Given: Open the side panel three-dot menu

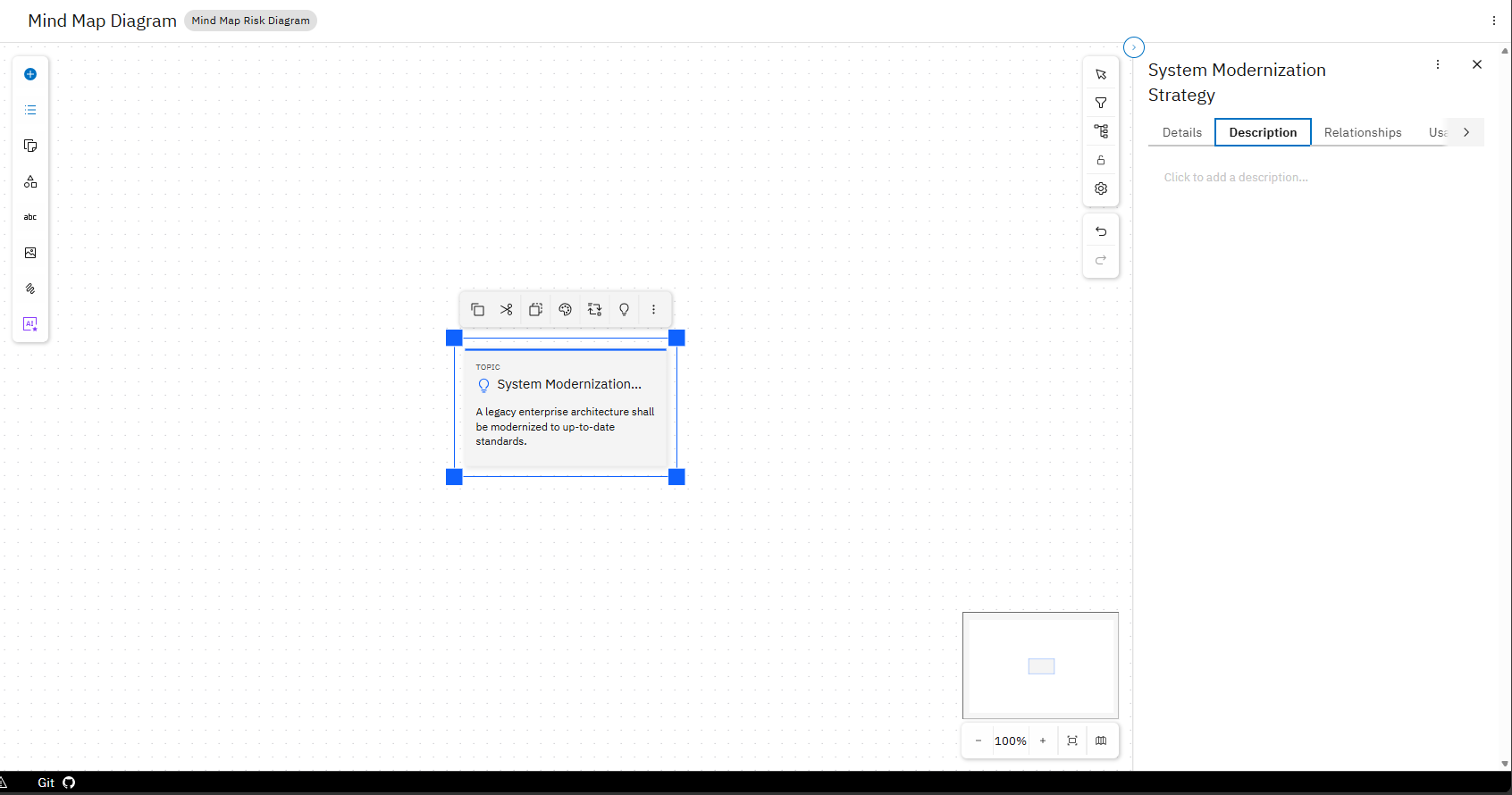Looking at the screenshot, I should point(1438,64).
